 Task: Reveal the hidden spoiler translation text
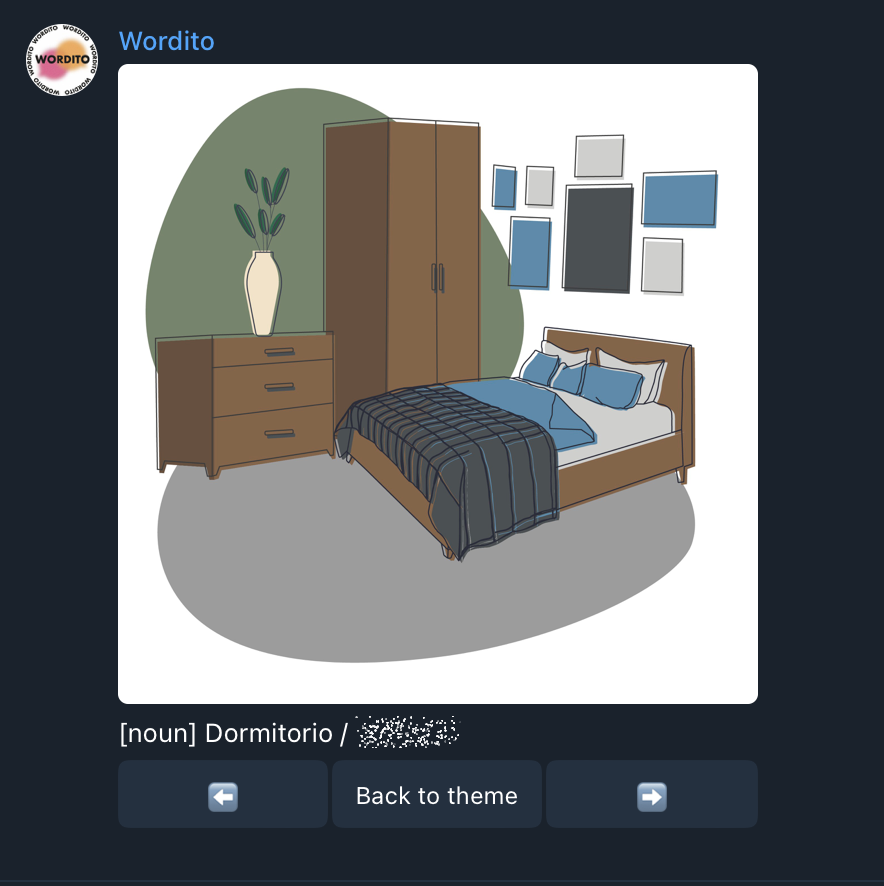[409, 732]
